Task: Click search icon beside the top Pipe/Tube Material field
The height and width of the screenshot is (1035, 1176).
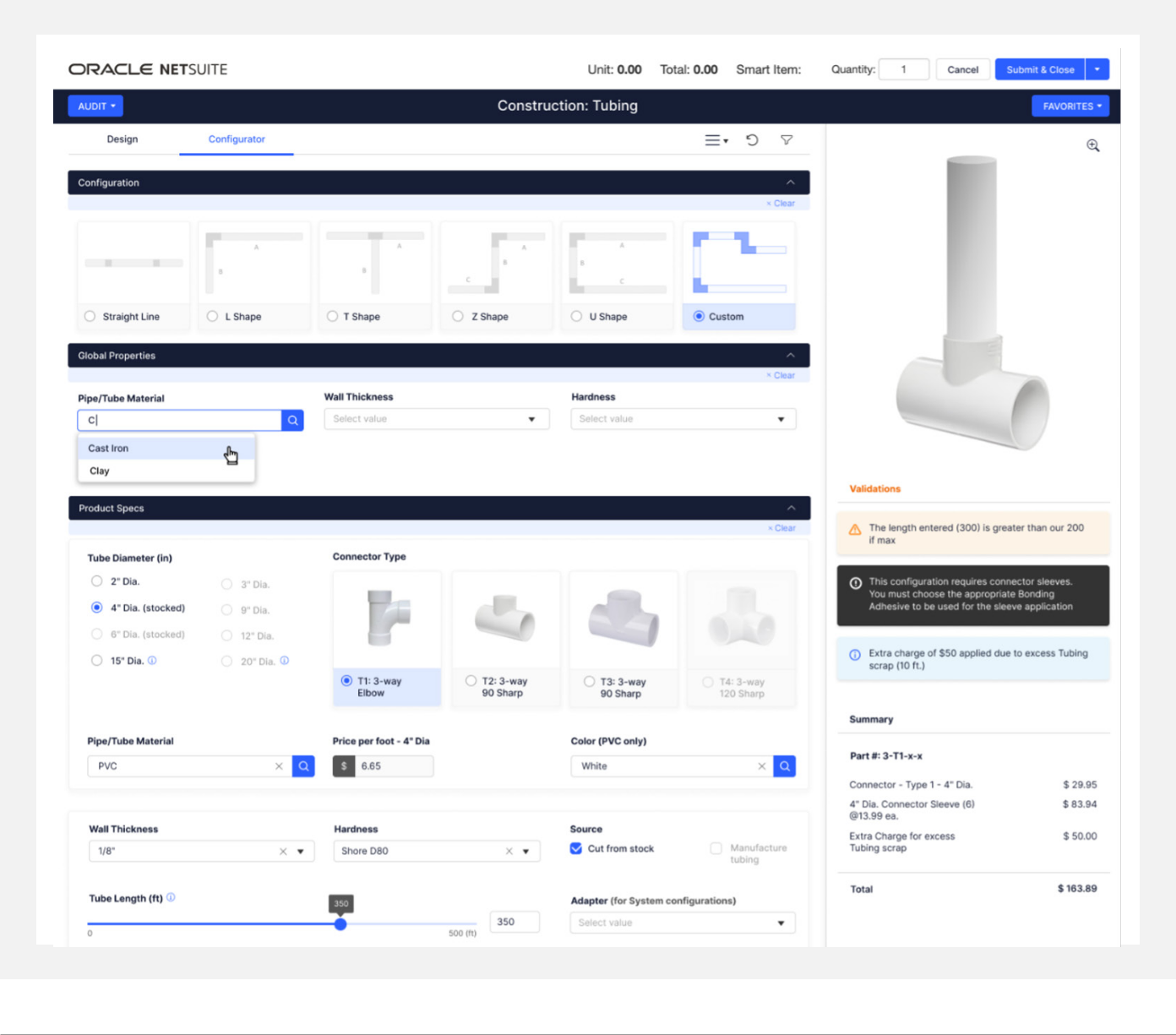Action: pos(292,420)
